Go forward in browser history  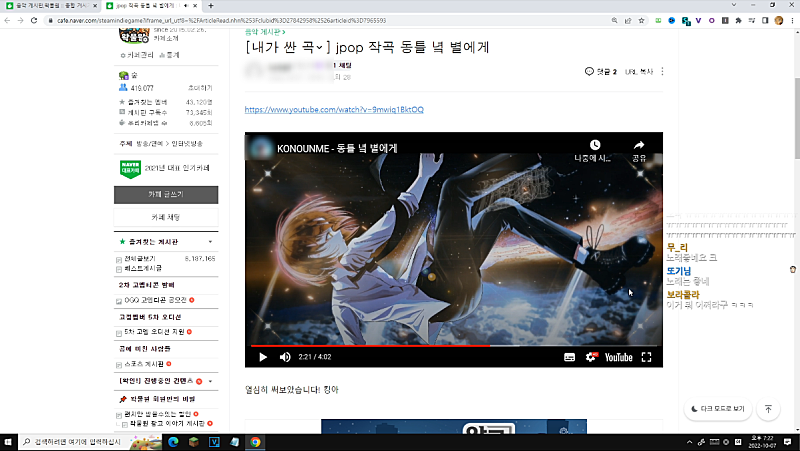20,20
